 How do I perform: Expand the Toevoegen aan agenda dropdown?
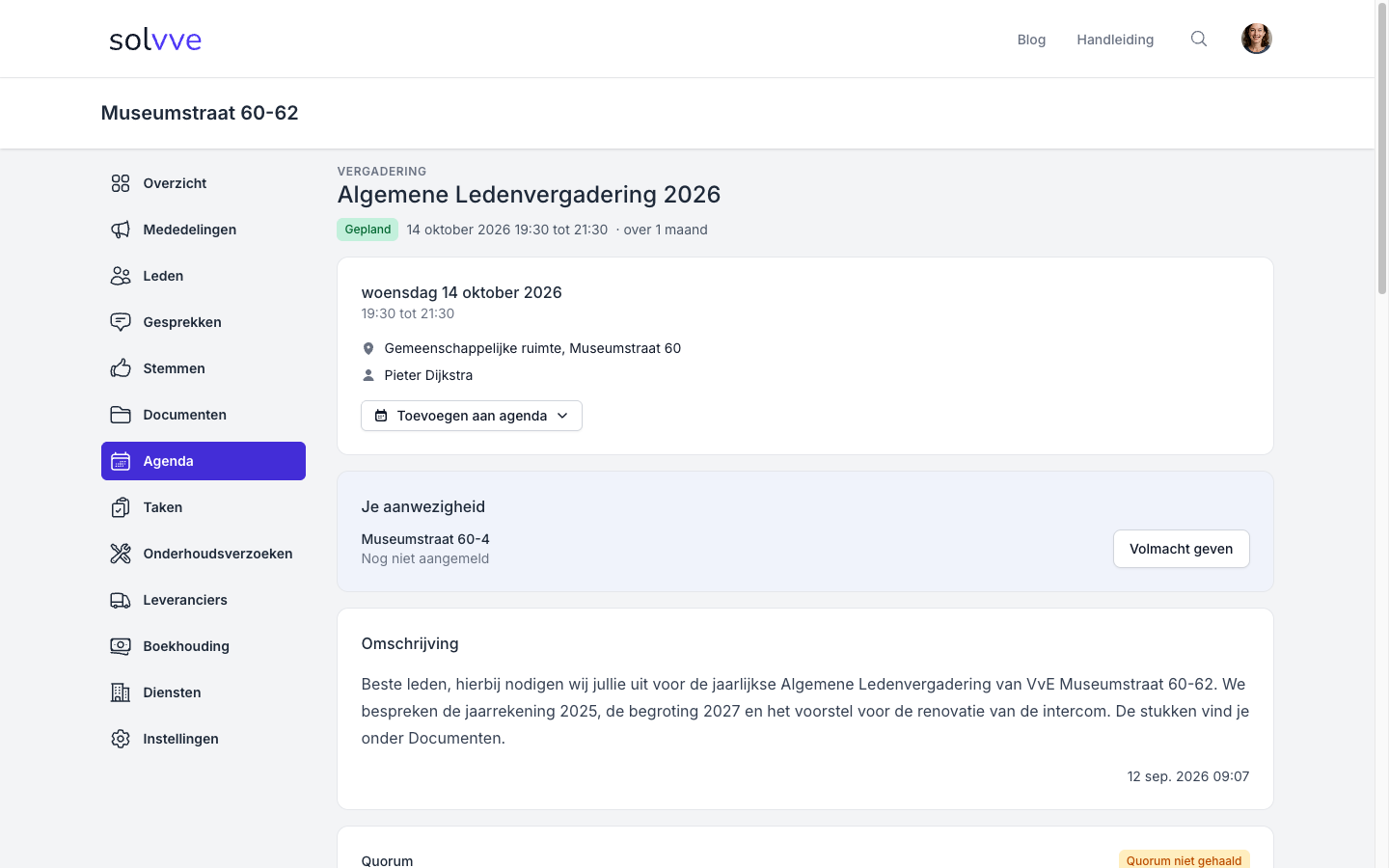pyautogui.click(x=472, y=416)
